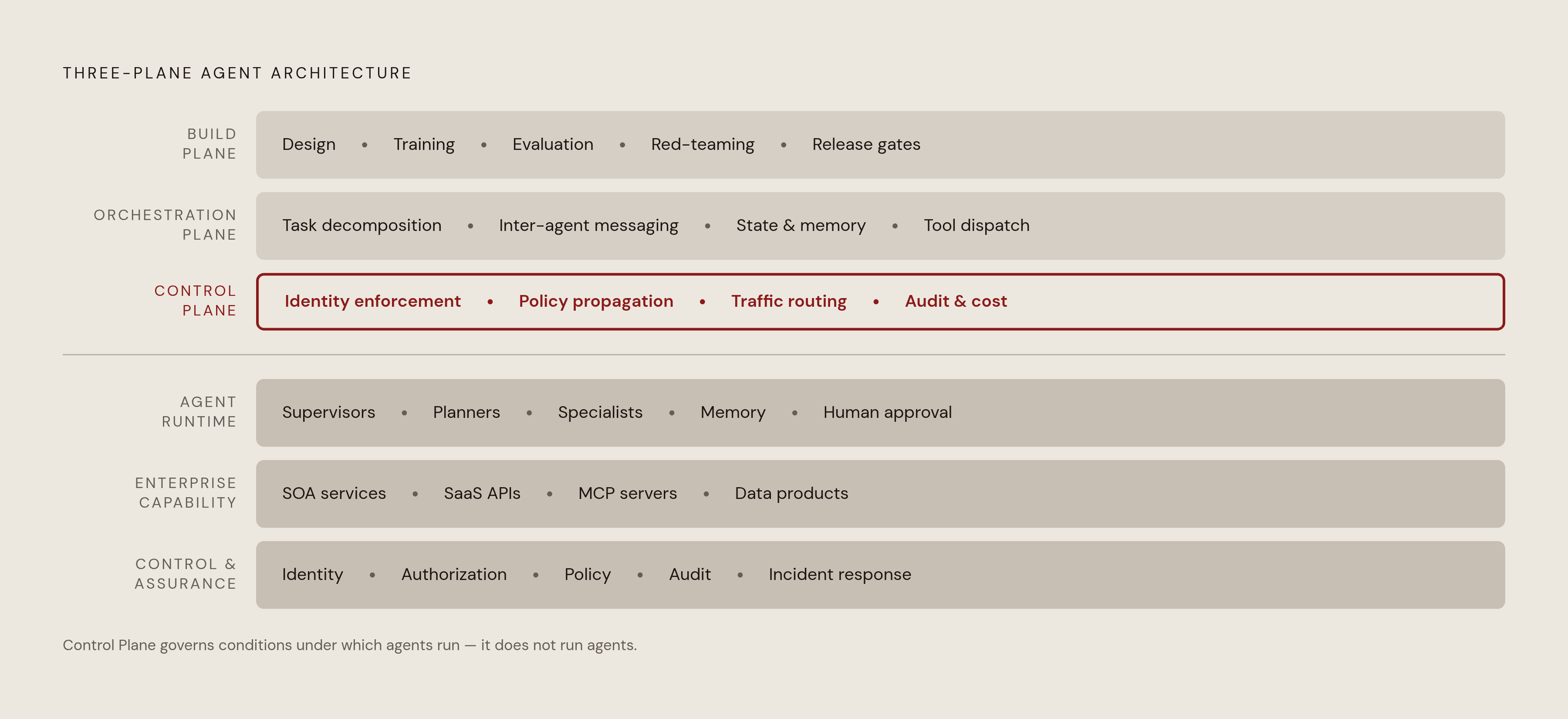Click 'Identity enforcement' in Control Plane
1568x719 pixels.
[372, 302]
